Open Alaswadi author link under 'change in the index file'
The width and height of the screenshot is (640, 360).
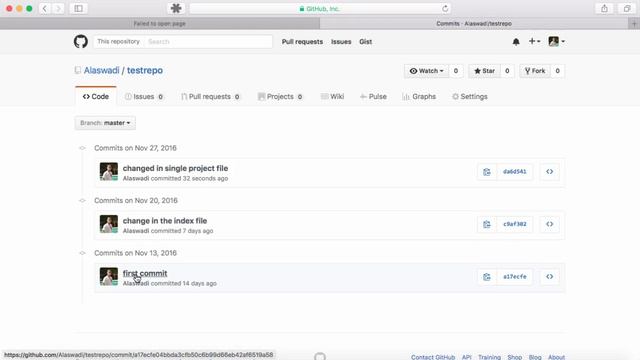pyautogui.click(x=136, y=231)
